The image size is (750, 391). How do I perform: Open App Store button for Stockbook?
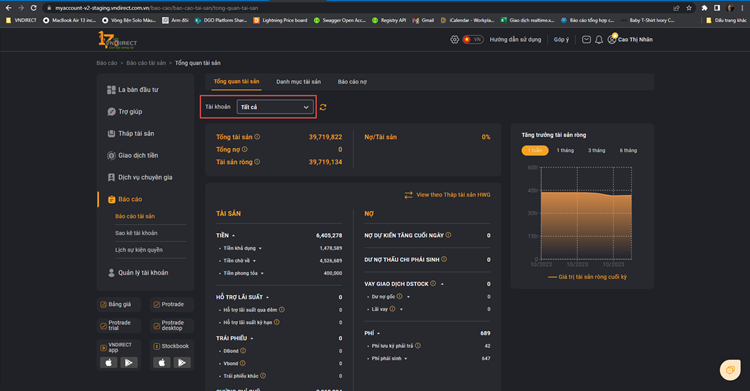point(162,362)
